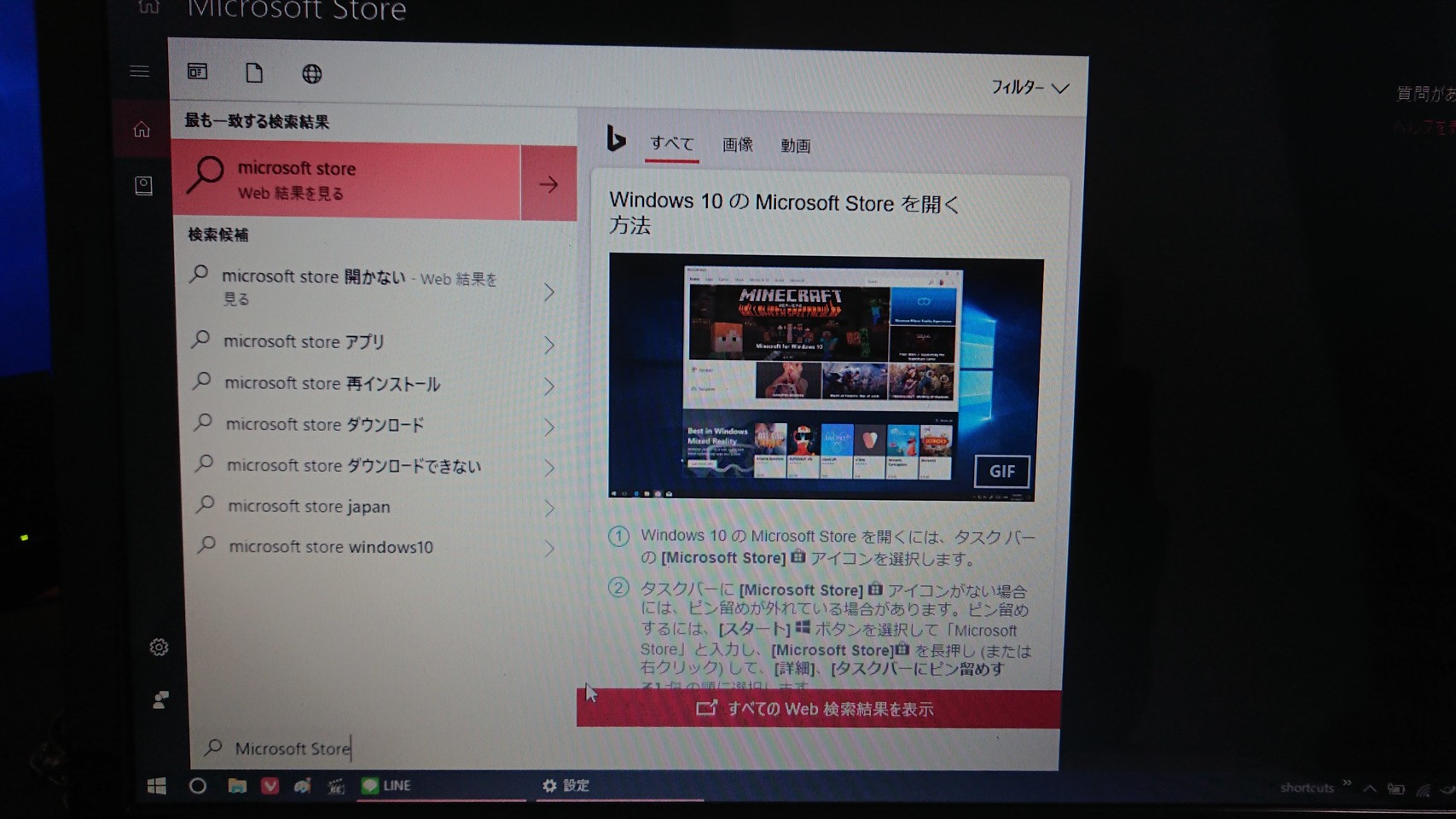Open search settings gear icon
Image resolution: width=1456 pixels, height=819 pixels.
coord(159,648)
